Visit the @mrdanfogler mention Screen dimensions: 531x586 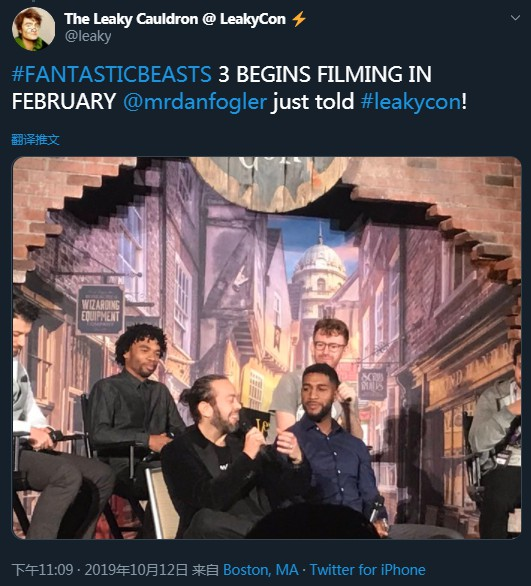coord(195,102)
